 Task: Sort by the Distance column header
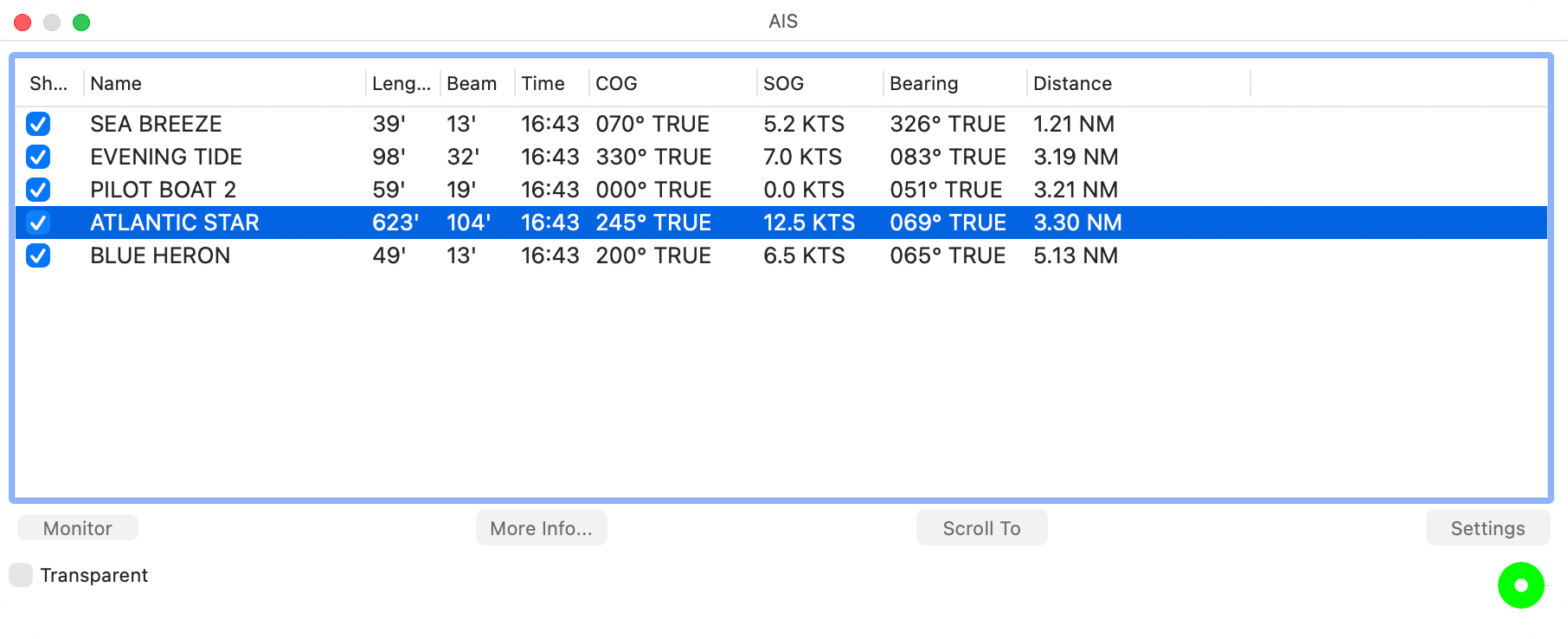[1138, 83]
